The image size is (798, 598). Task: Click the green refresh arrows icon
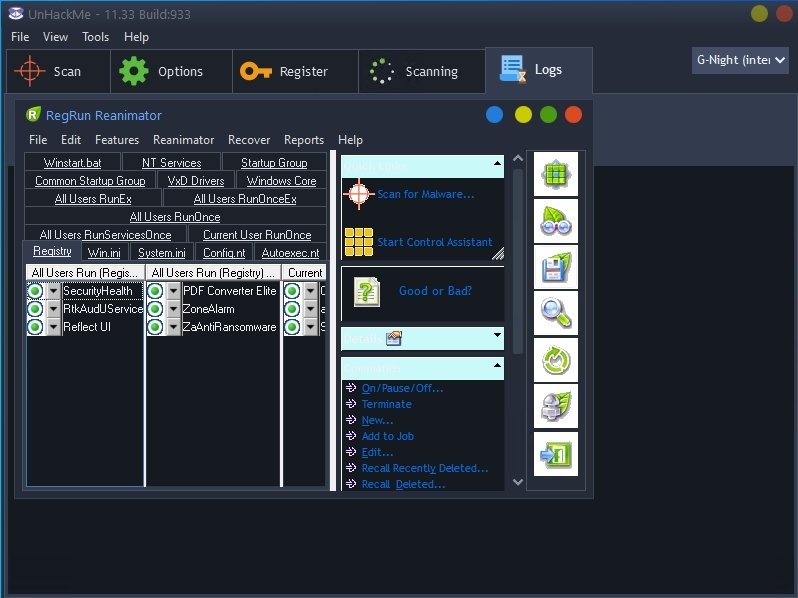pos(555,360)
